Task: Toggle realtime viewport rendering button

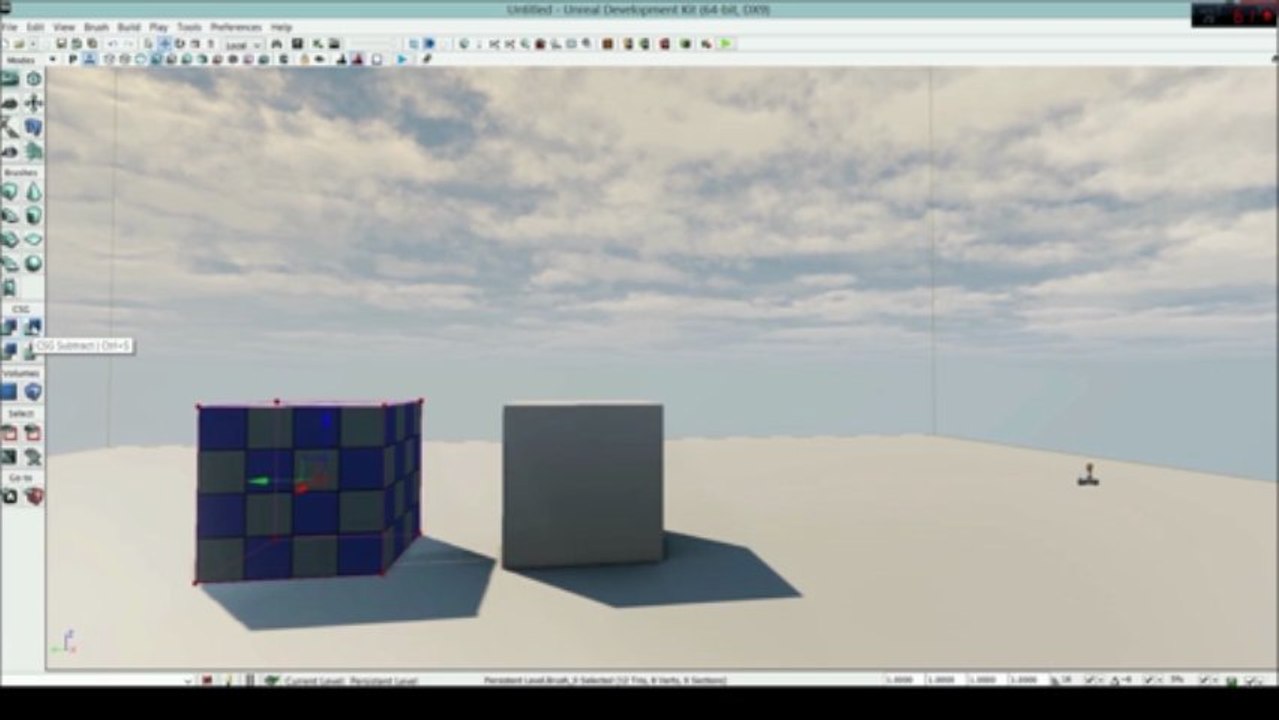Action: tap(89, 60)
